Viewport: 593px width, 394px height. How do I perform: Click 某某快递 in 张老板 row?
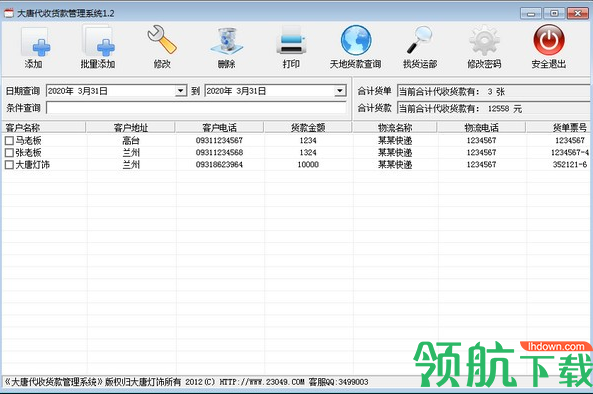(395, 153)
